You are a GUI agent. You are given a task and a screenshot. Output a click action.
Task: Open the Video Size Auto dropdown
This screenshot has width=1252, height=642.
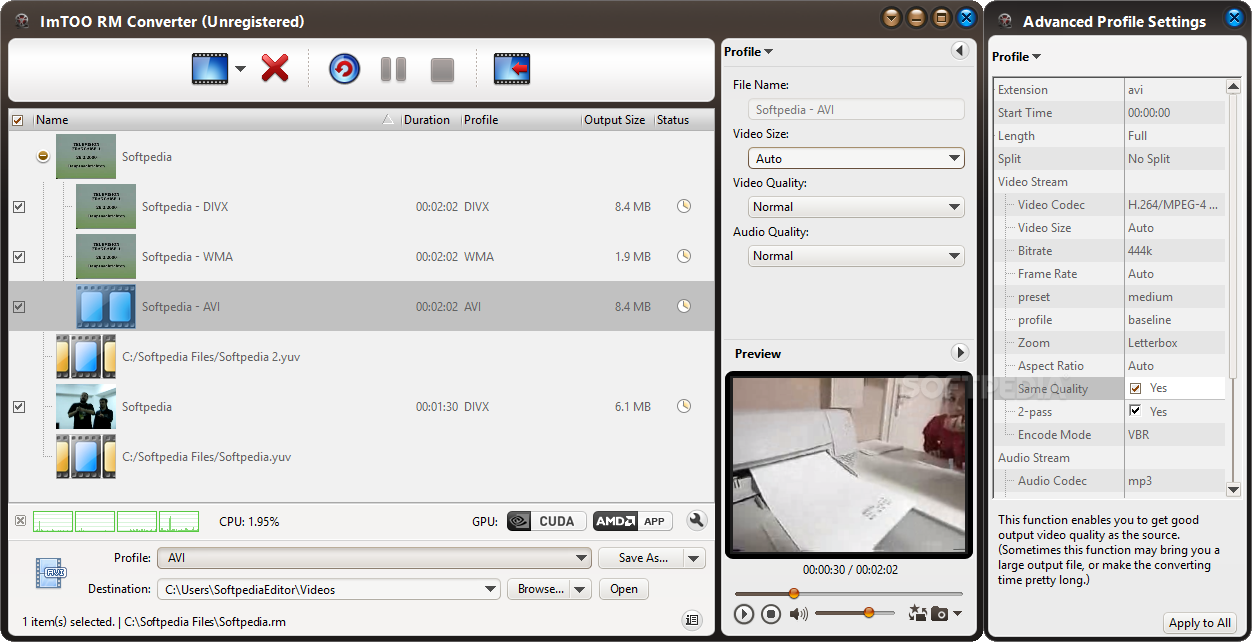coord(856,158)
